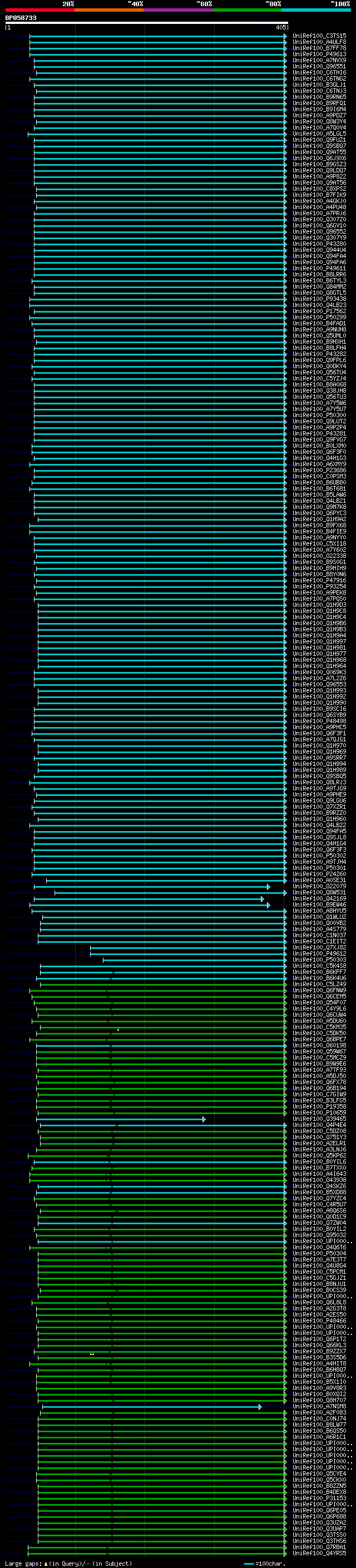Select the UniRef100_Q9FUZ1 label
The width and height of the screenshot is (356, 1568).
319,140
